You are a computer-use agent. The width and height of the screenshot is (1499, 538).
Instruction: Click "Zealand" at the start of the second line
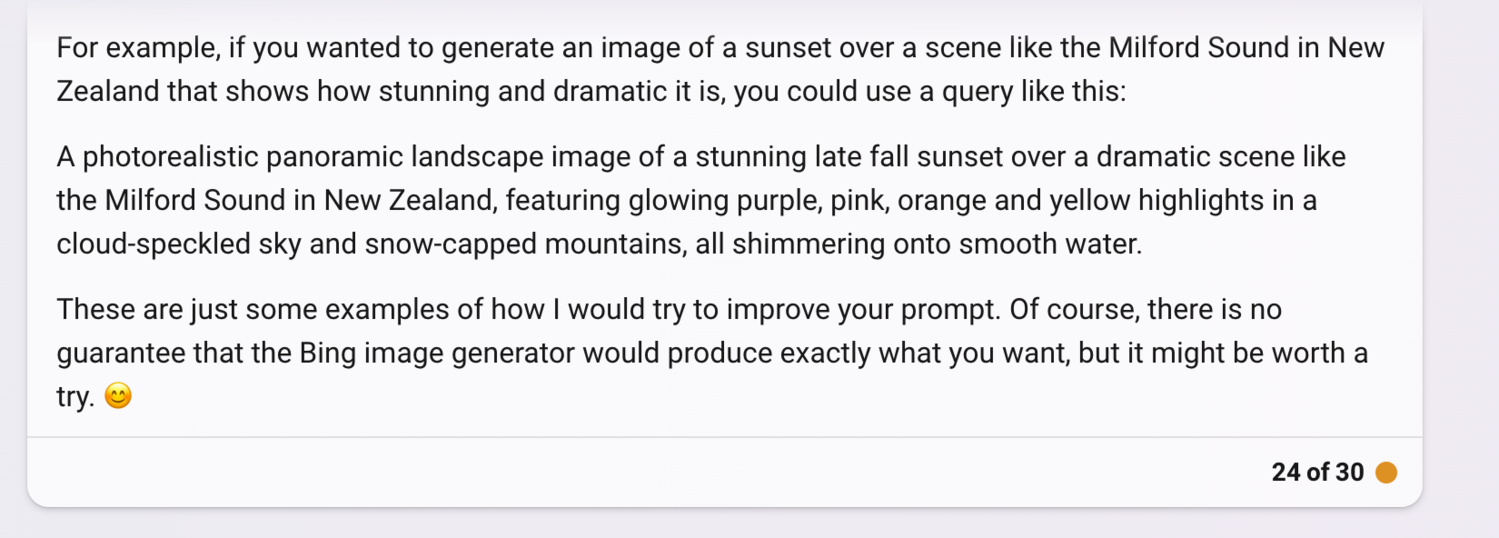point(108,91)
